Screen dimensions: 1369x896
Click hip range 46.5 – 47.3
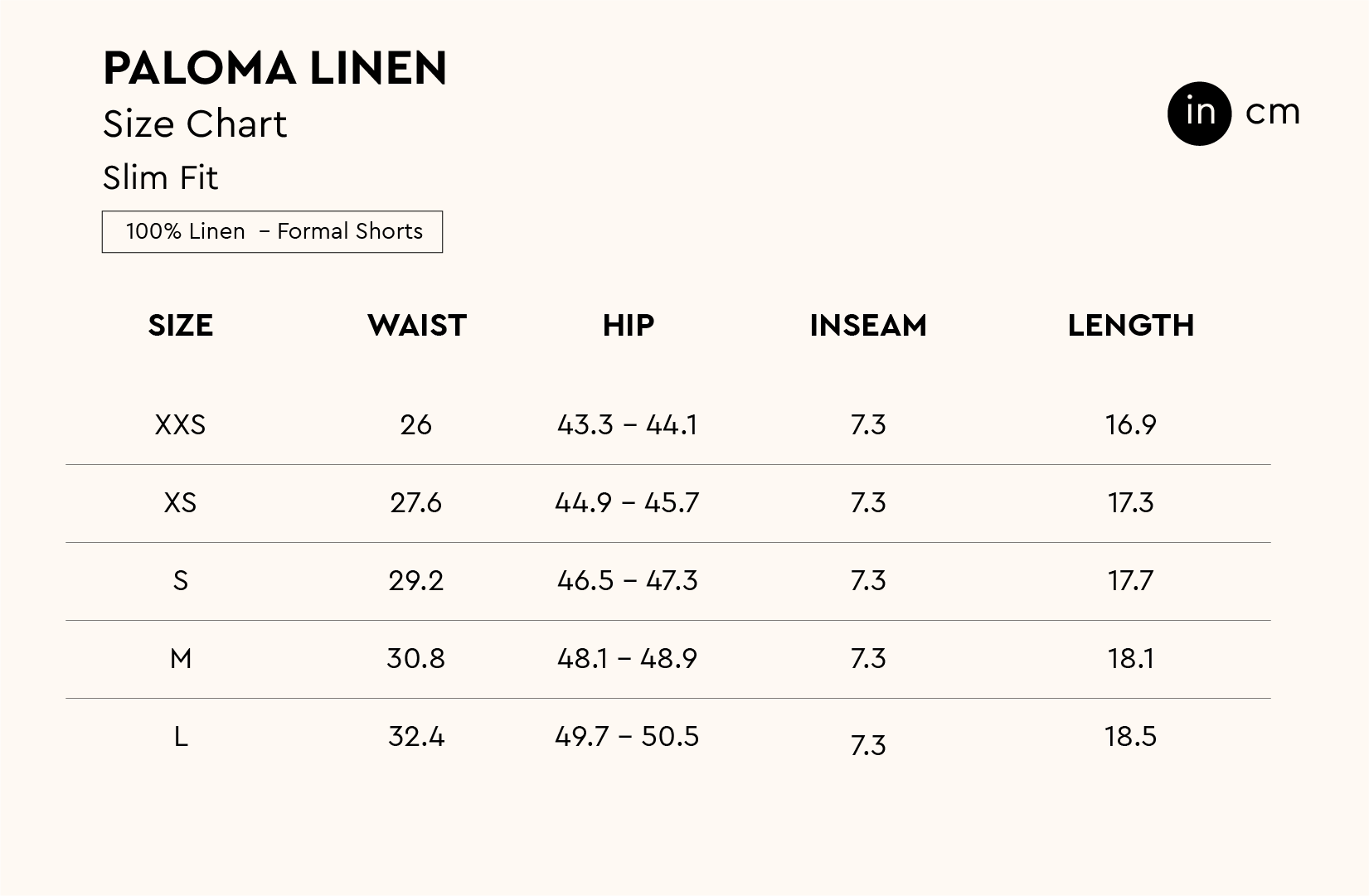(628, 581)
